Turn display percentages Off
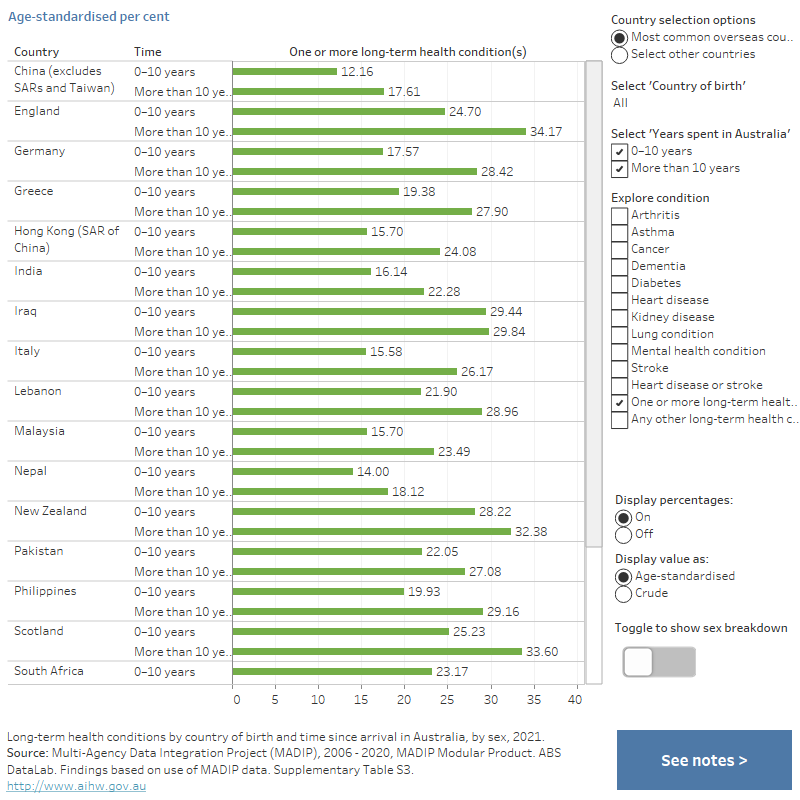This screenshot has width=800, height=800. click(x=619, y=534)
